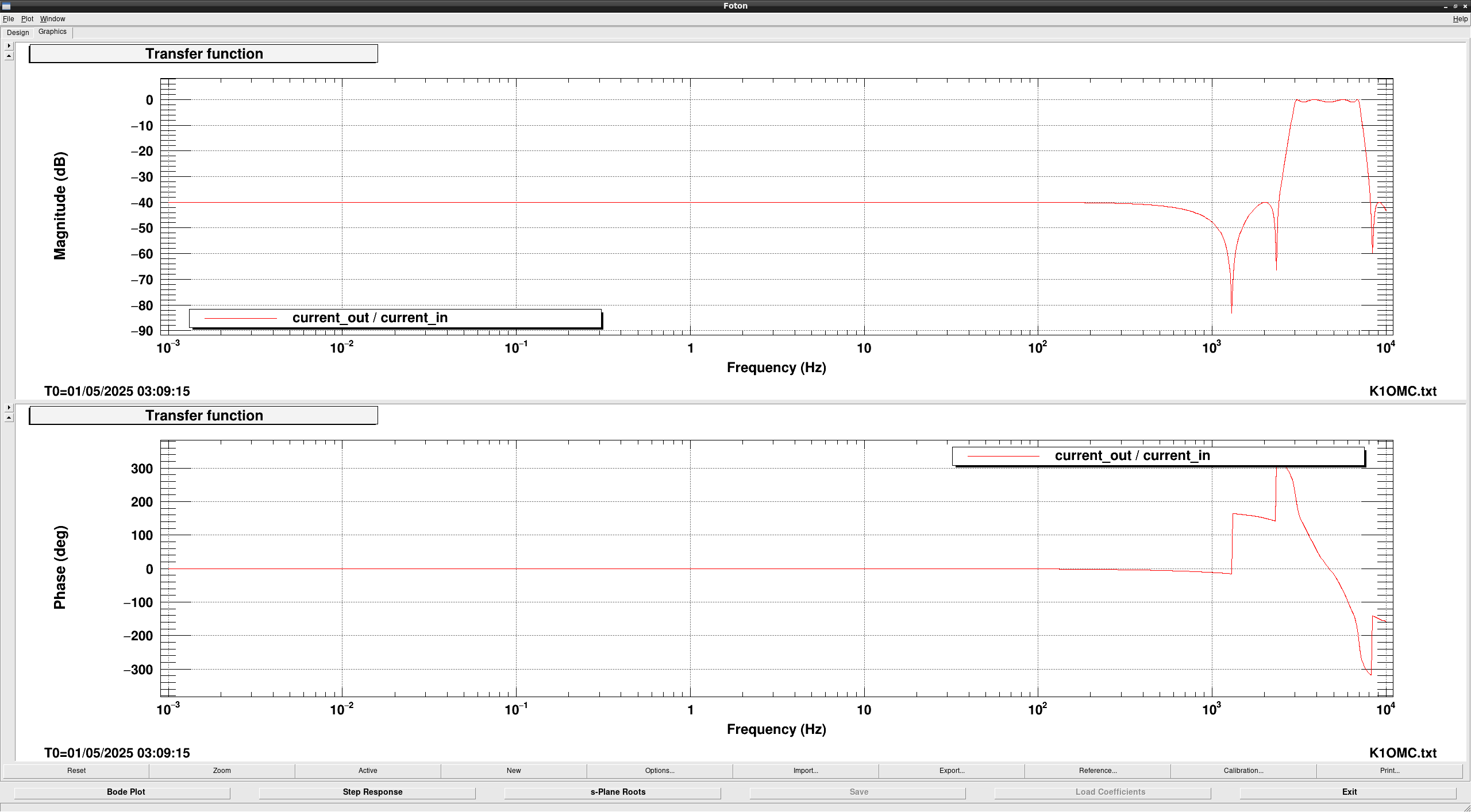Click K1OMC.txt label under the magnitude plot
This screenshot has width=1471, height=812.
tap(1403, 391)
